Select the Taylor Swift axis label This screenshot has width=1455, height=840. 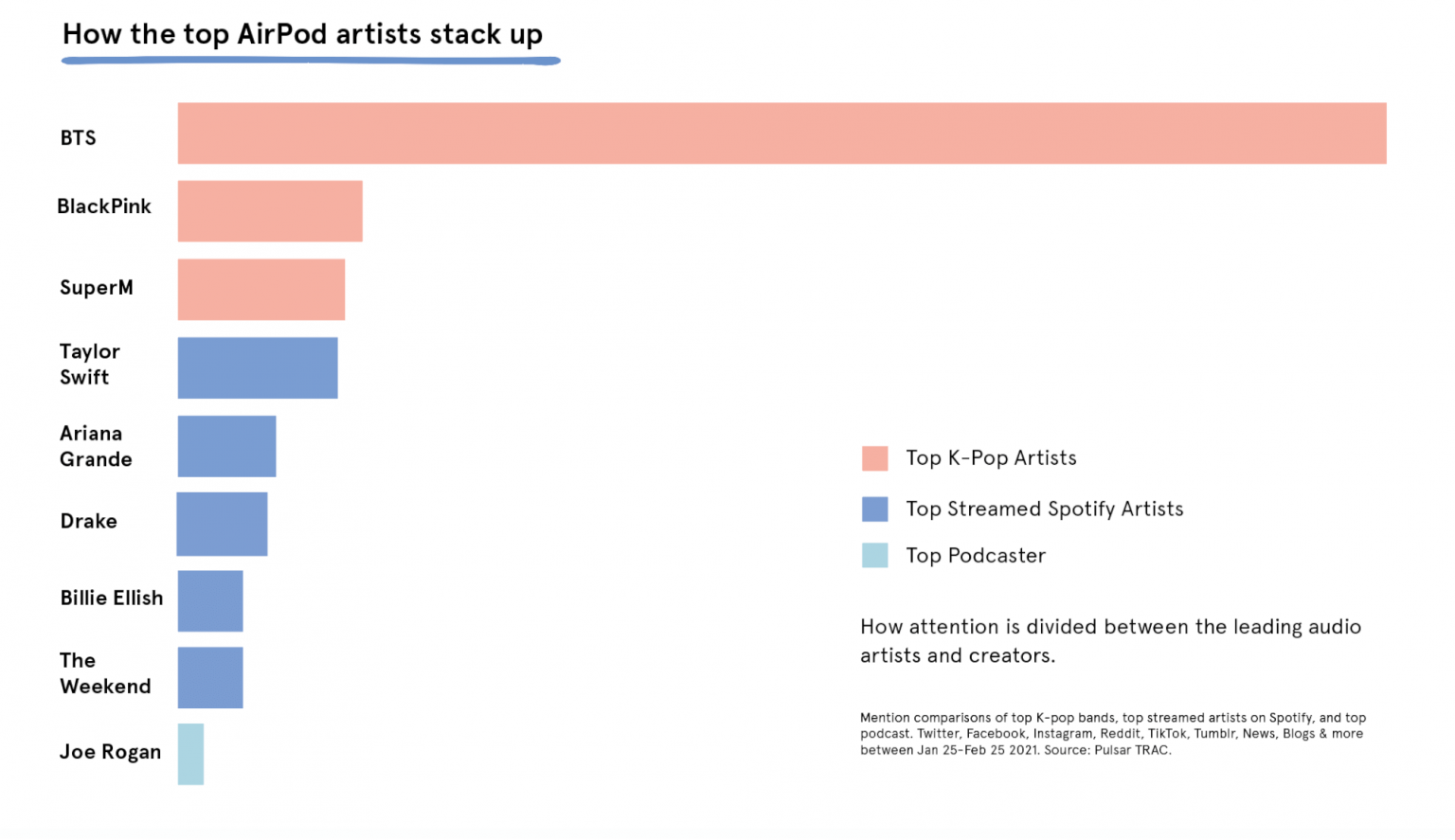[90, 365]
